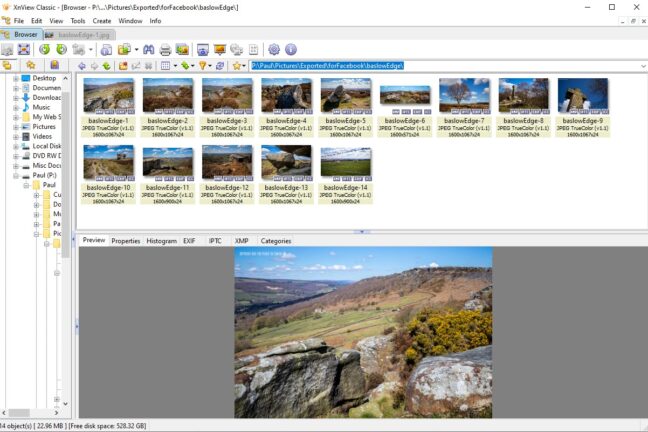Click the thumbnail View mode grid icon
Screen dimensions: 648x432
(x=165, y=66)
